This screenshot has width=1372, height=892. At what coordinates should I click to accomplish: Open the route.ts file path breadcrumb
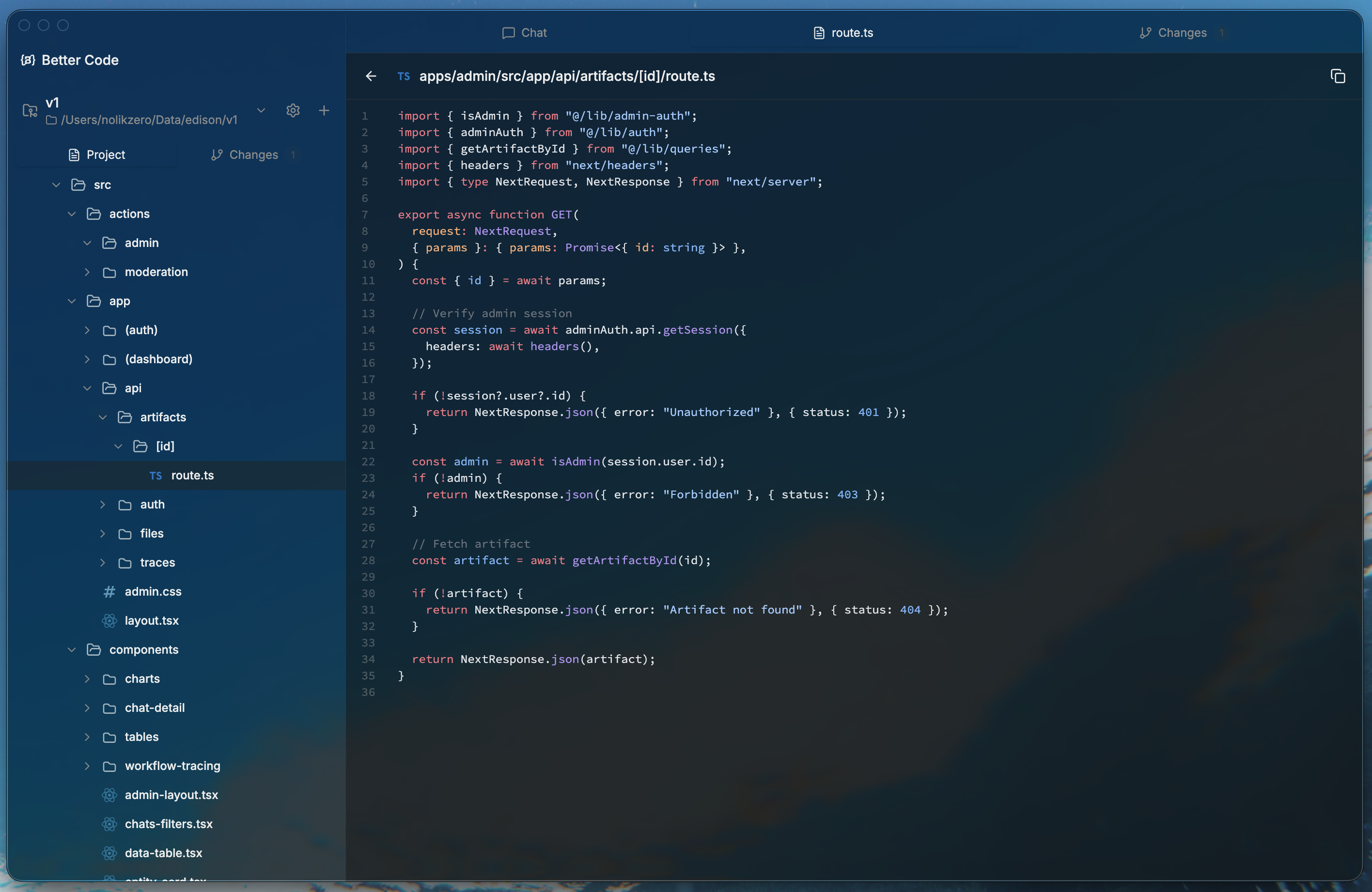567,76
